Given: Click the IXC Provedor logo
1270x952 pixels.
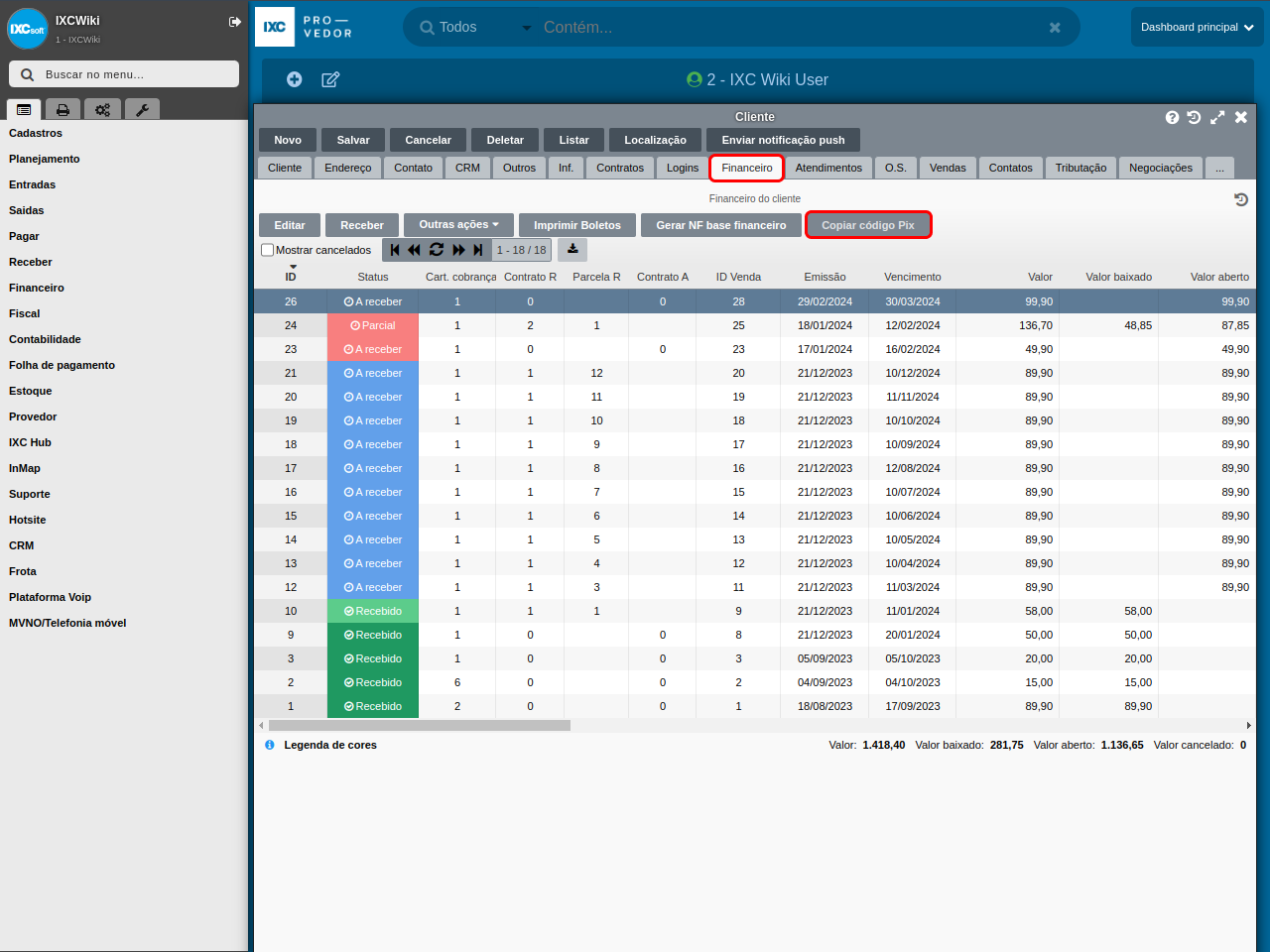Looking at the screenshot, I should point(304,27).
